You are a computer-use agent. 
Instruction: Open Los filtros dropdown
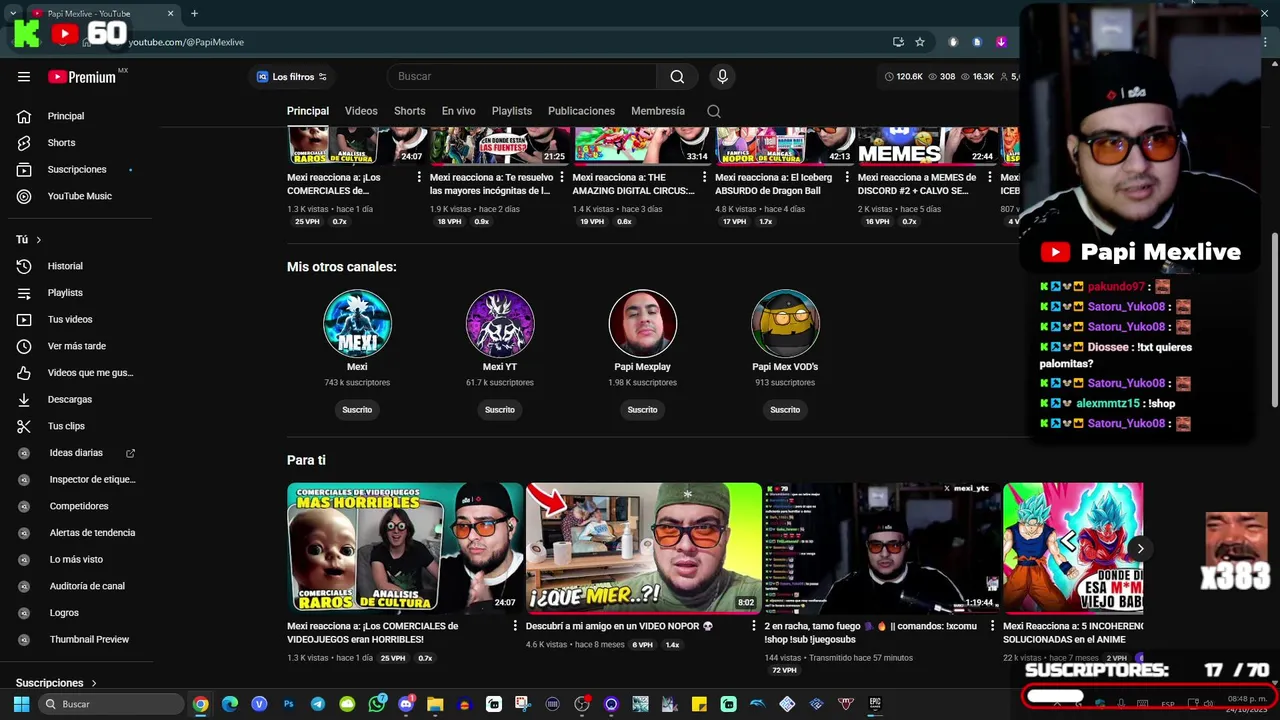point(291,77)
